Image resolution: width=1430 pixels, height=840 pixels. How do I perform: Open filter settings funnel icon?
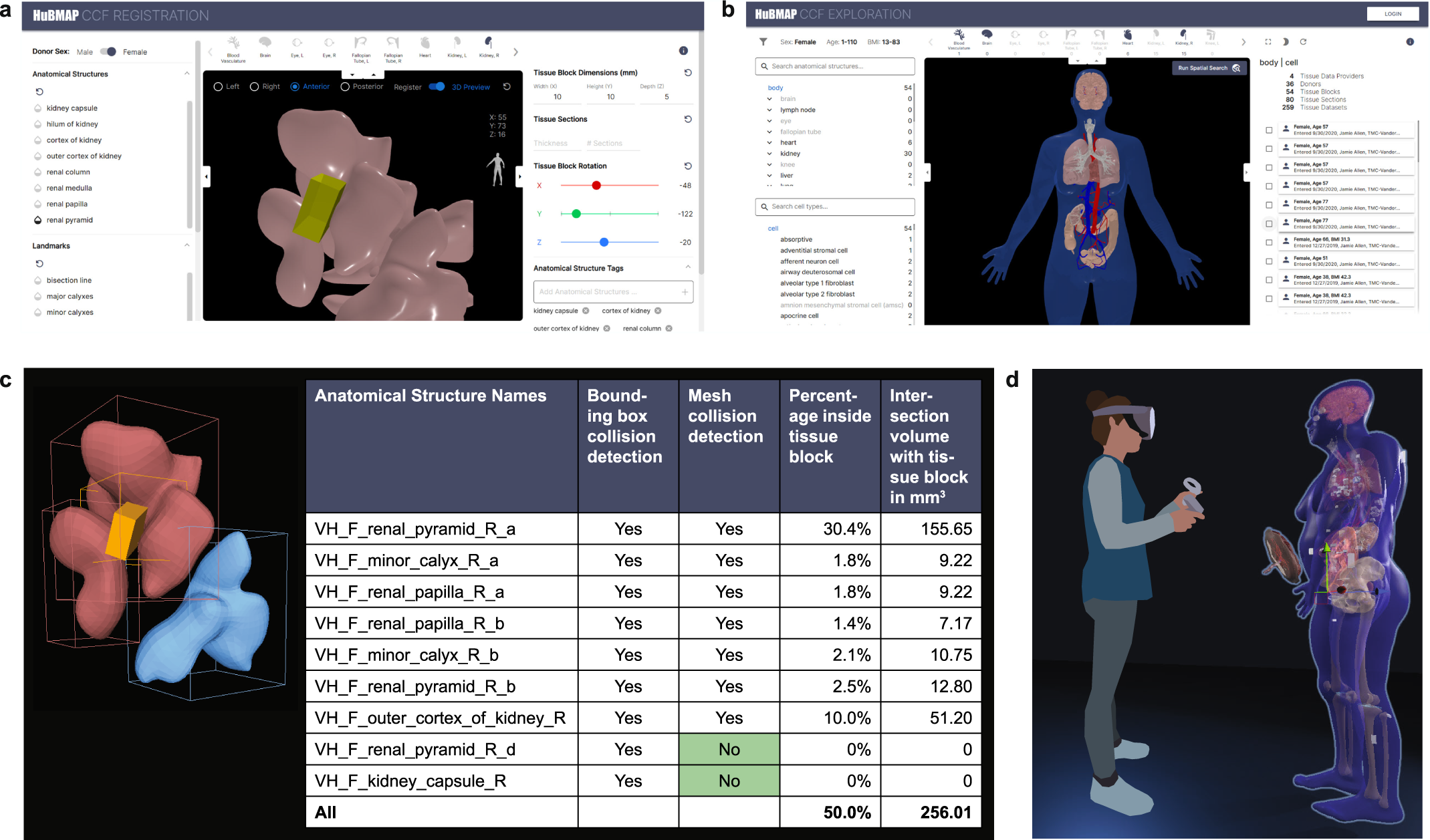click(x=763, y=41)
